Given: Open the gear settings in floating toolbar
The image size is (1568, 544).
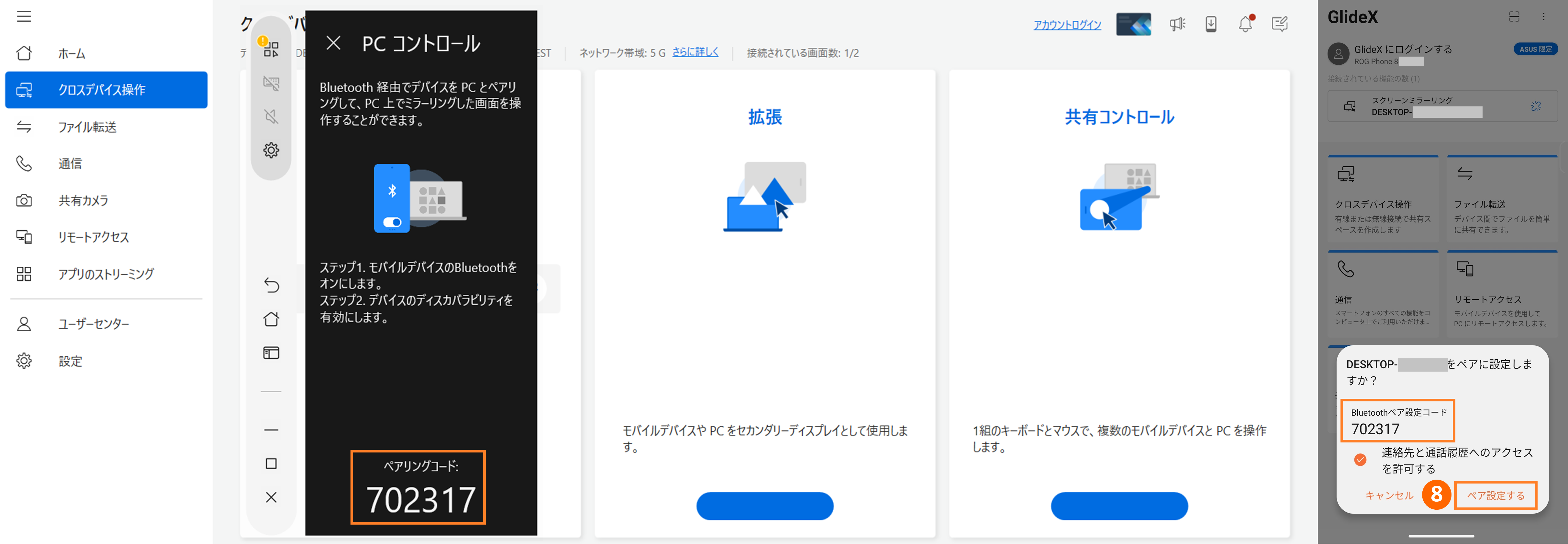Looking at the screenshot, I should (272, 150).
